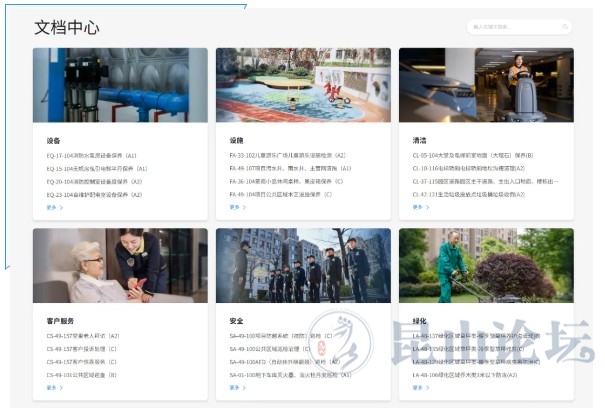Show 更多 in the 绿化 card

click(x=420, y=387)
